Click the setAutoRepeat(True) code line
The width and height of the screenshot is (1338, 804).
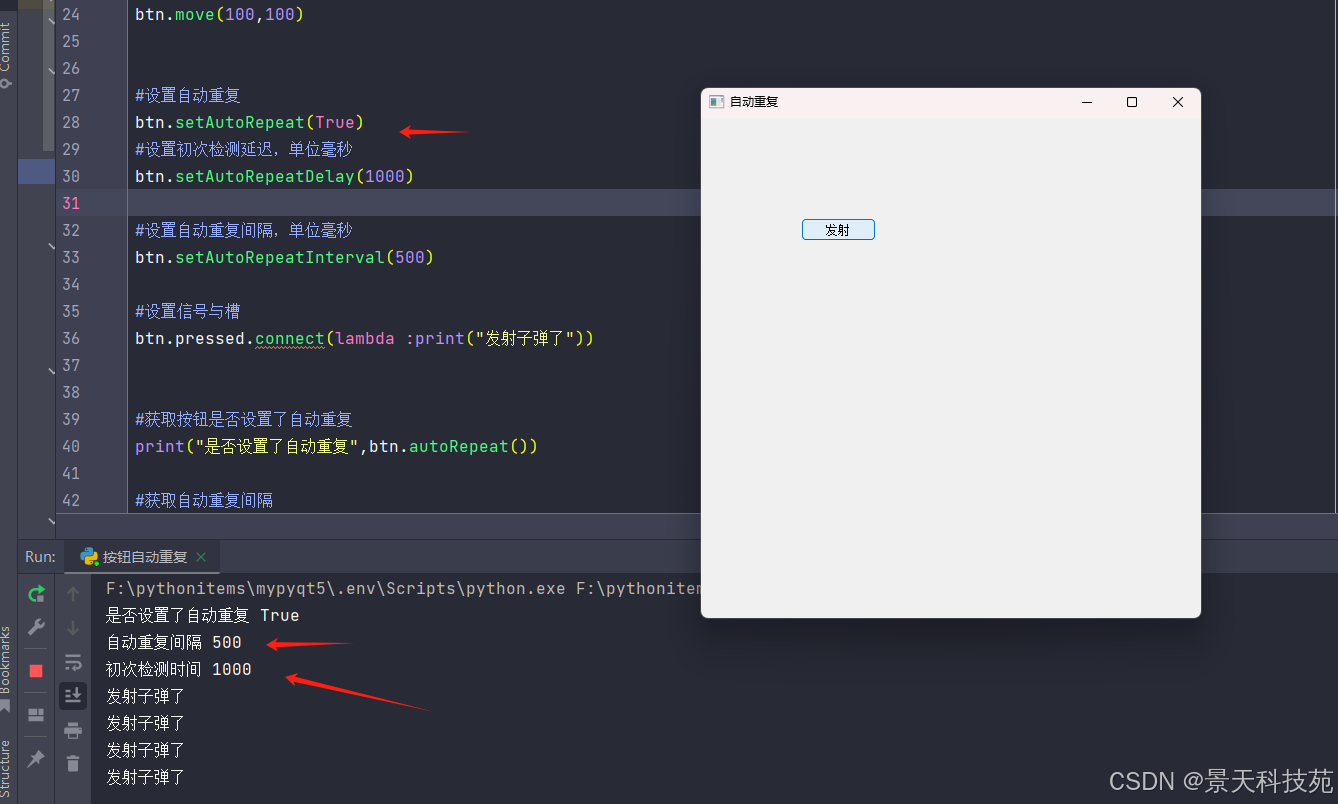tap(250, 122)
